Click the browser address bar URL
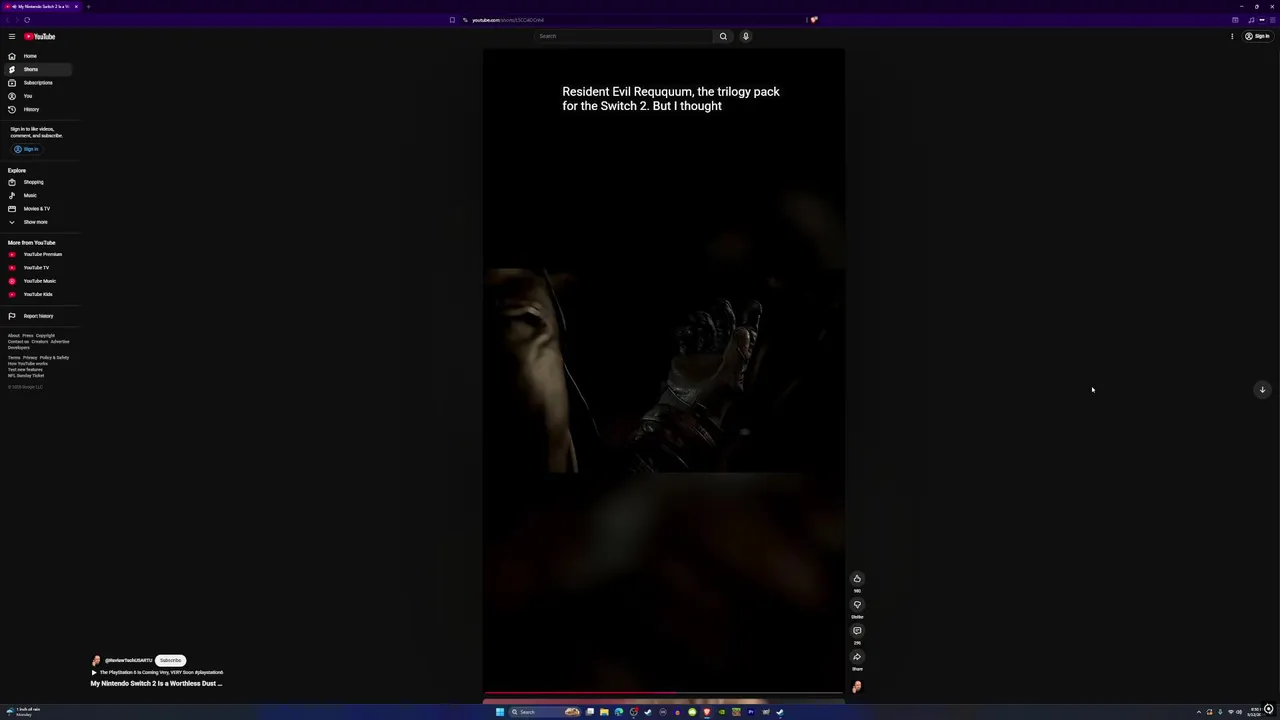The height and width of the screenshot is (720, 1280). pyautogui.click(x=508, y=20)
